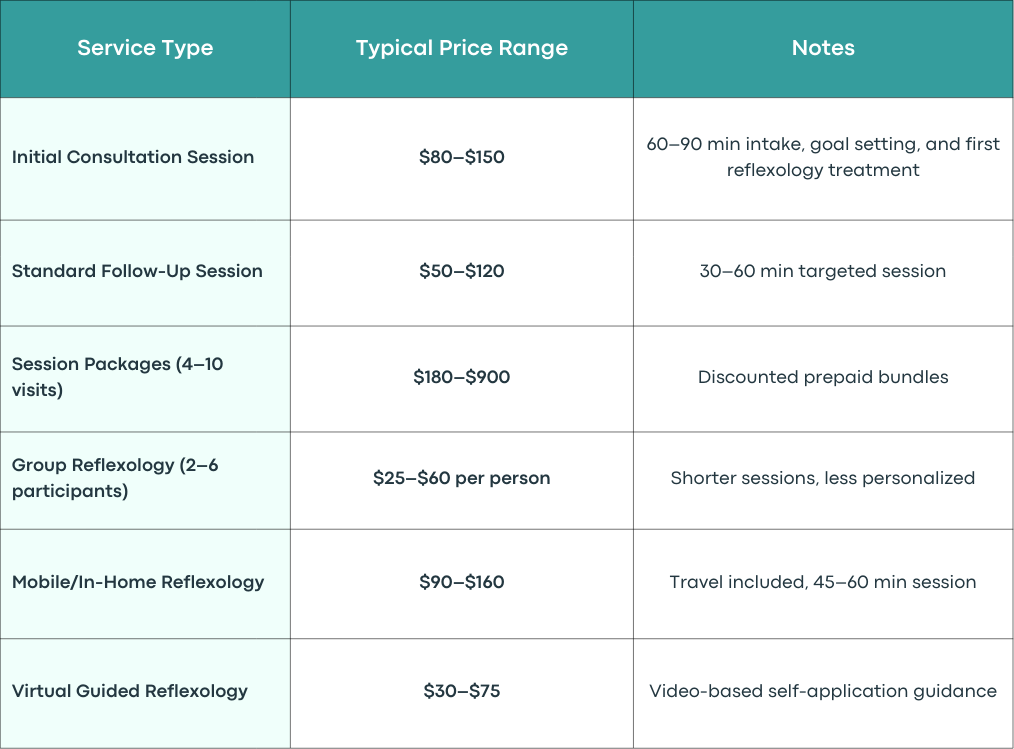
Task: Click the Travel included note cell
Action: 823,584
